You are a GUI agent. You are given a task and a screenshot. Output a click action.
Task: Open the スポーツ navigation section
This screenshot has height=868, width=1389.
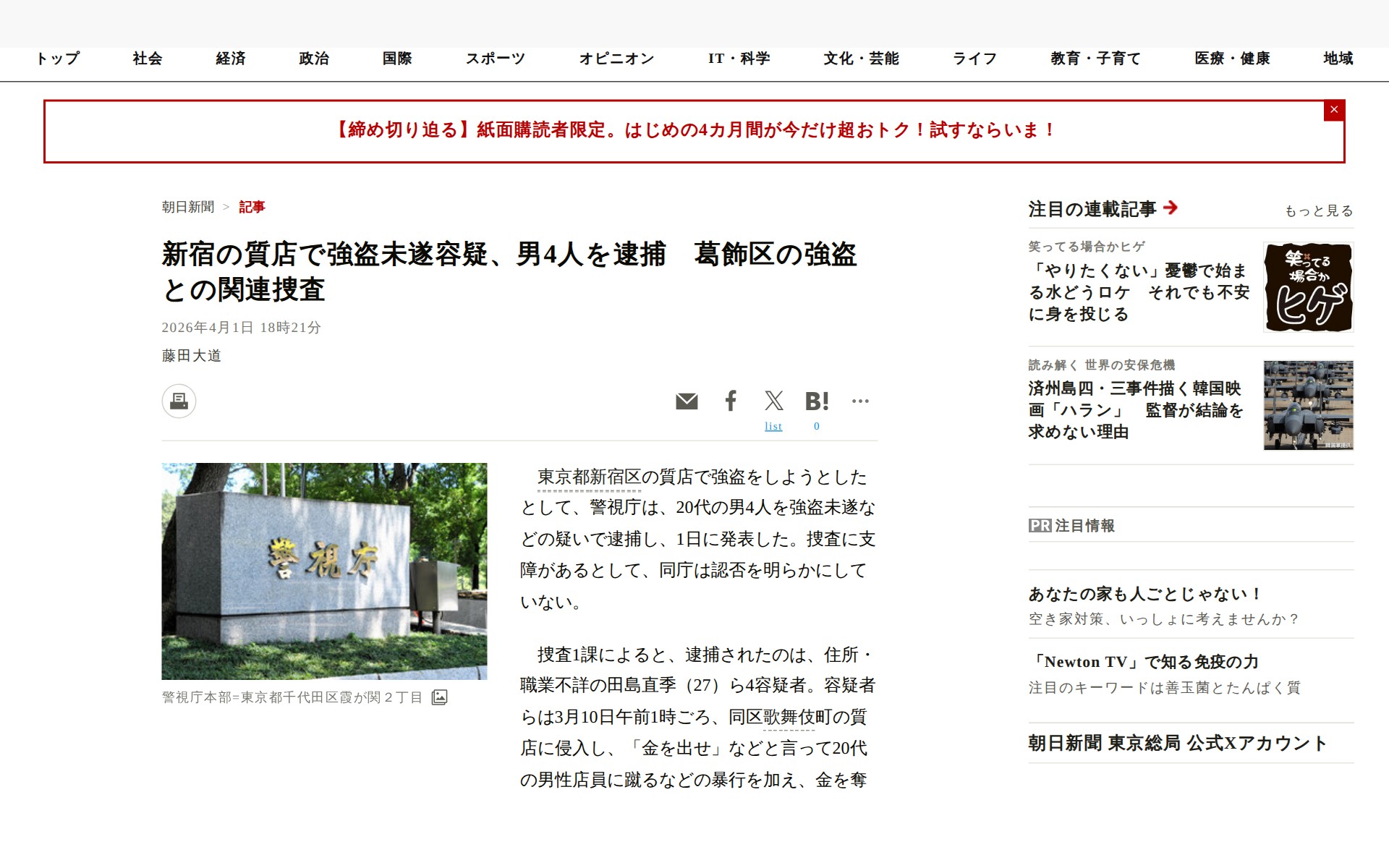coord(495,59)
